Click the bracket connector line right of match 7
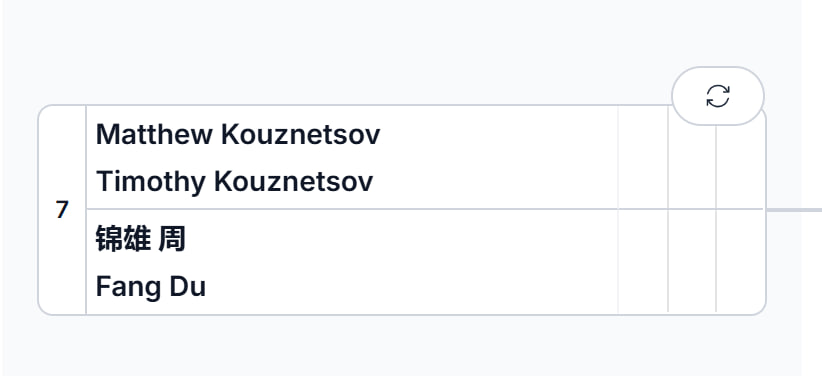 pos(794,210)
